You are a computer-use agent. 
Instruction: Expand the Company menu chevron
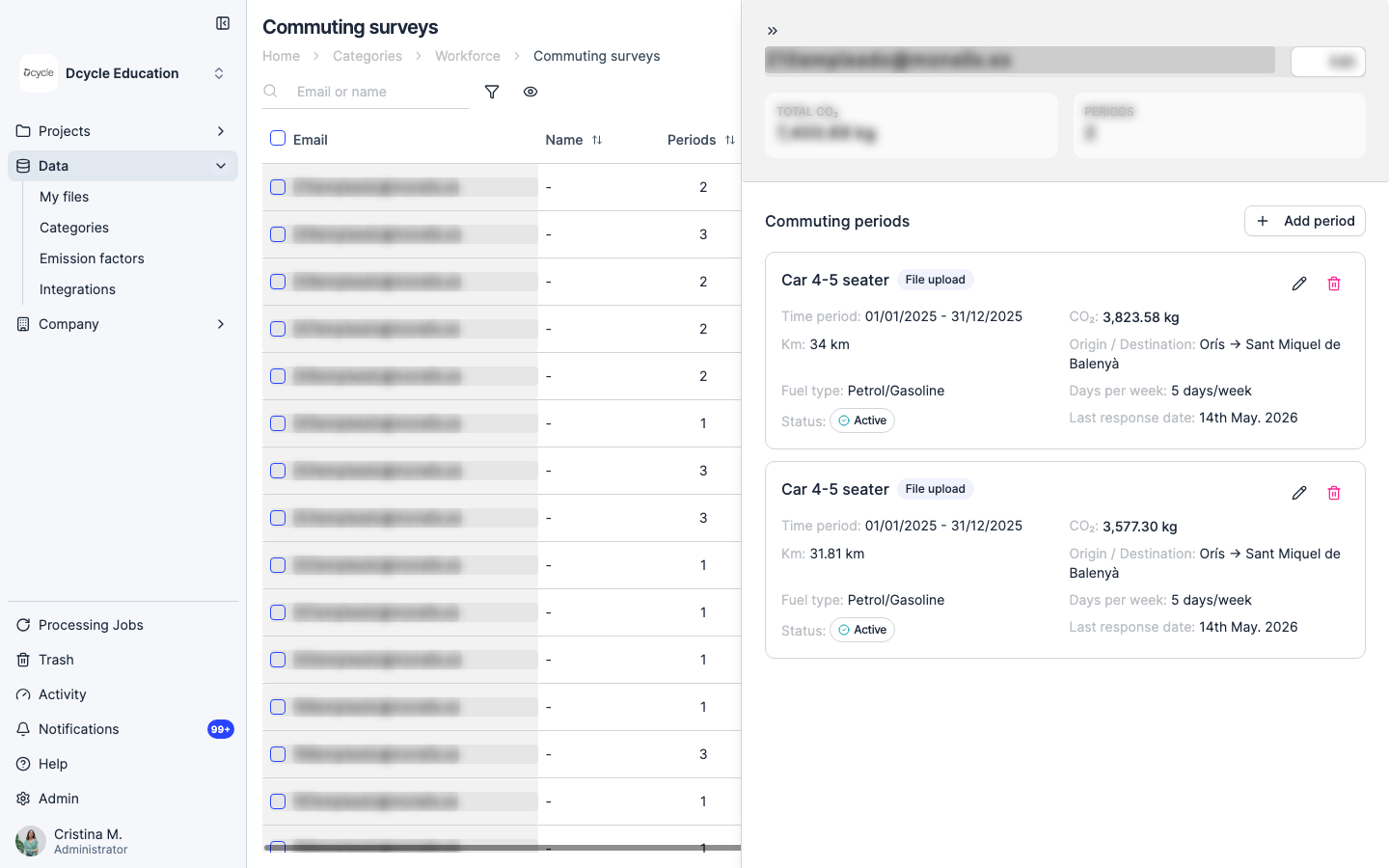click(221, 324)
